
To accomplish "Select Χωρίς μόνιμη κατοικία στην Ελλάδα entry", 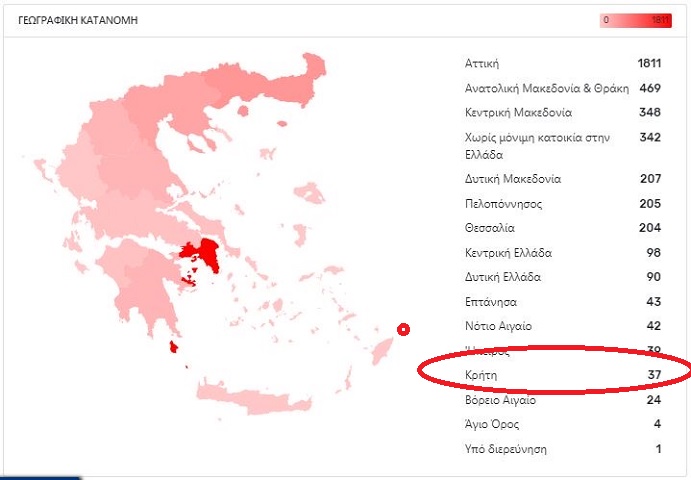I will pyautogui.click(x=563, y=146).
